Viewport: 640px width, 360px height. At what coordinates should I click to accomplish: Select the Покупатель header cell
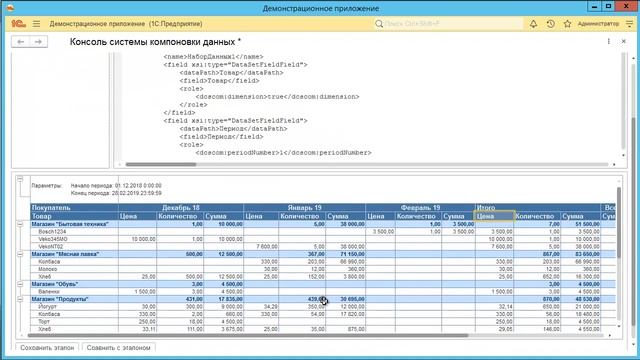tap(74, 208)
